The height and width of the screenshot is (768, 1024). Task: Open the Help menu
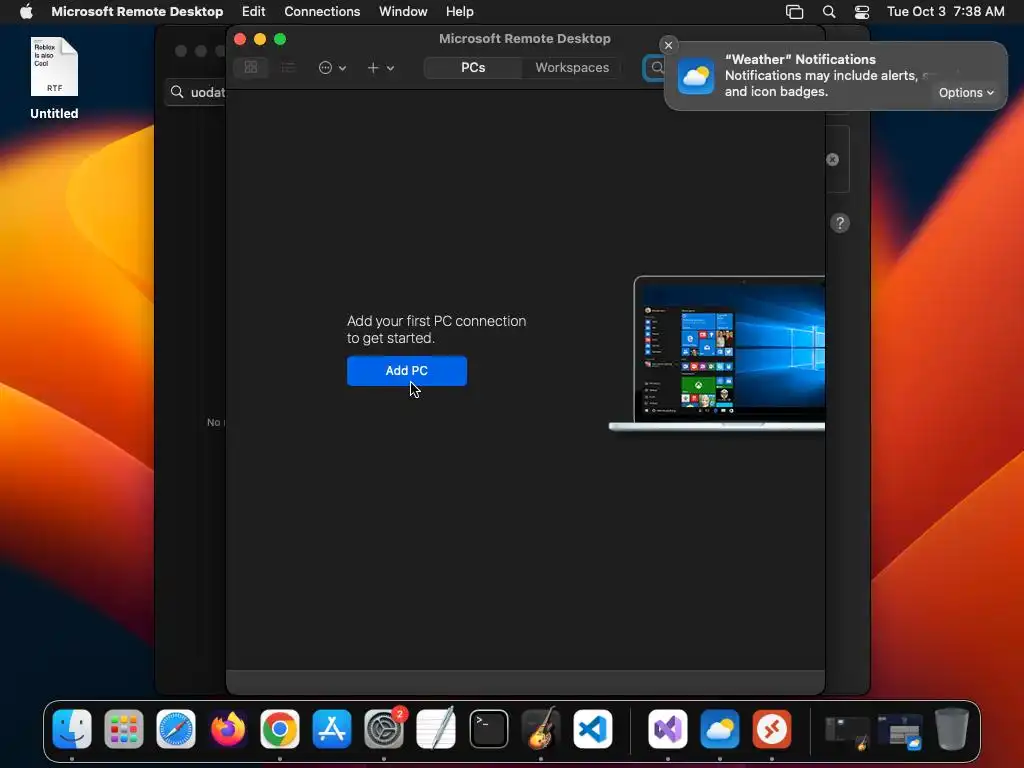459,12
